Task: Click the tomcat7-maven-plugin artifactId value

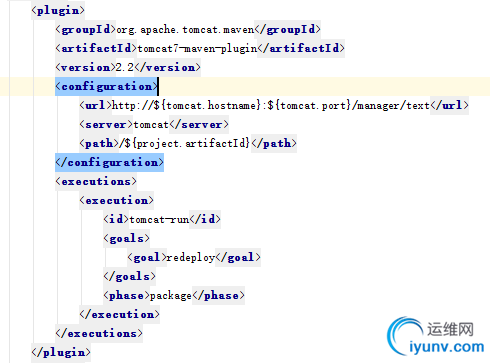Action: [197, 49]
